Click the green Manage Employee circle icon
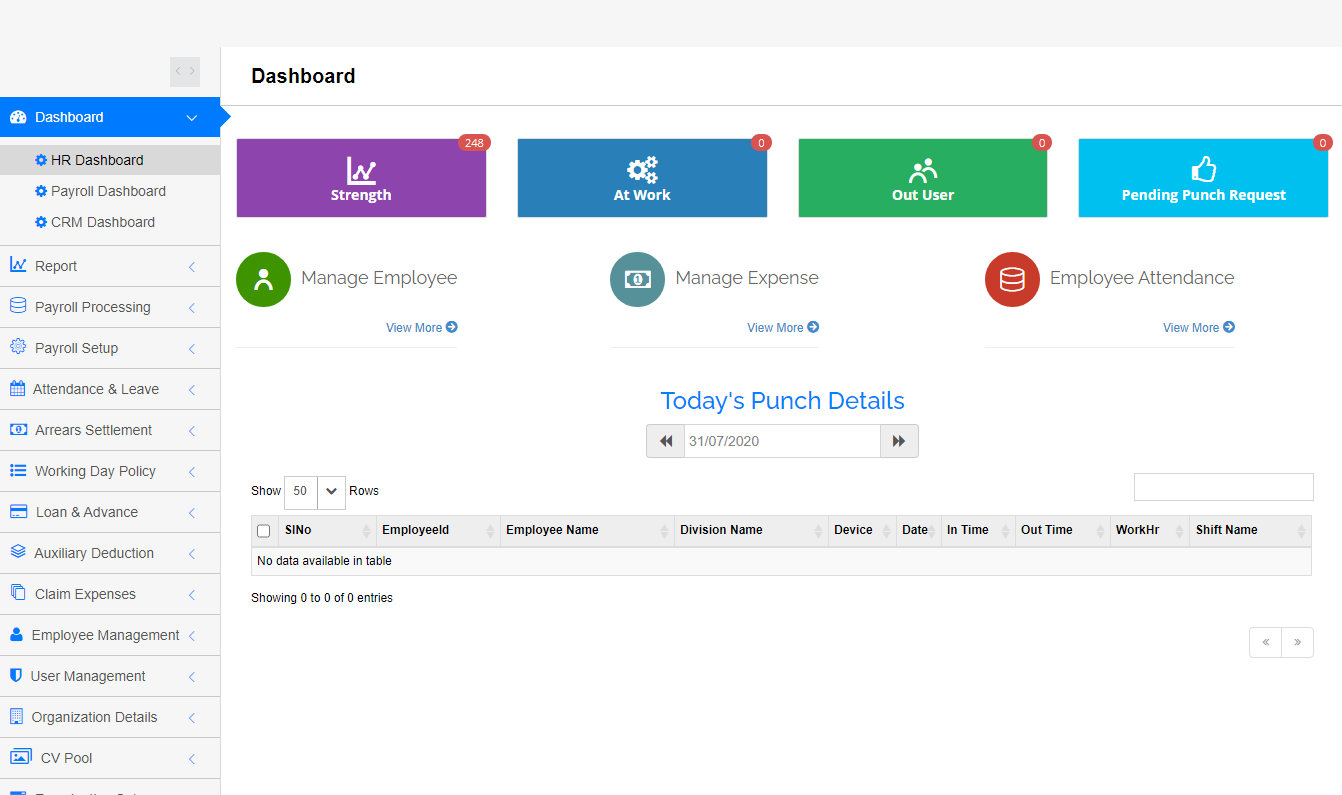 [x=263, y=279]
